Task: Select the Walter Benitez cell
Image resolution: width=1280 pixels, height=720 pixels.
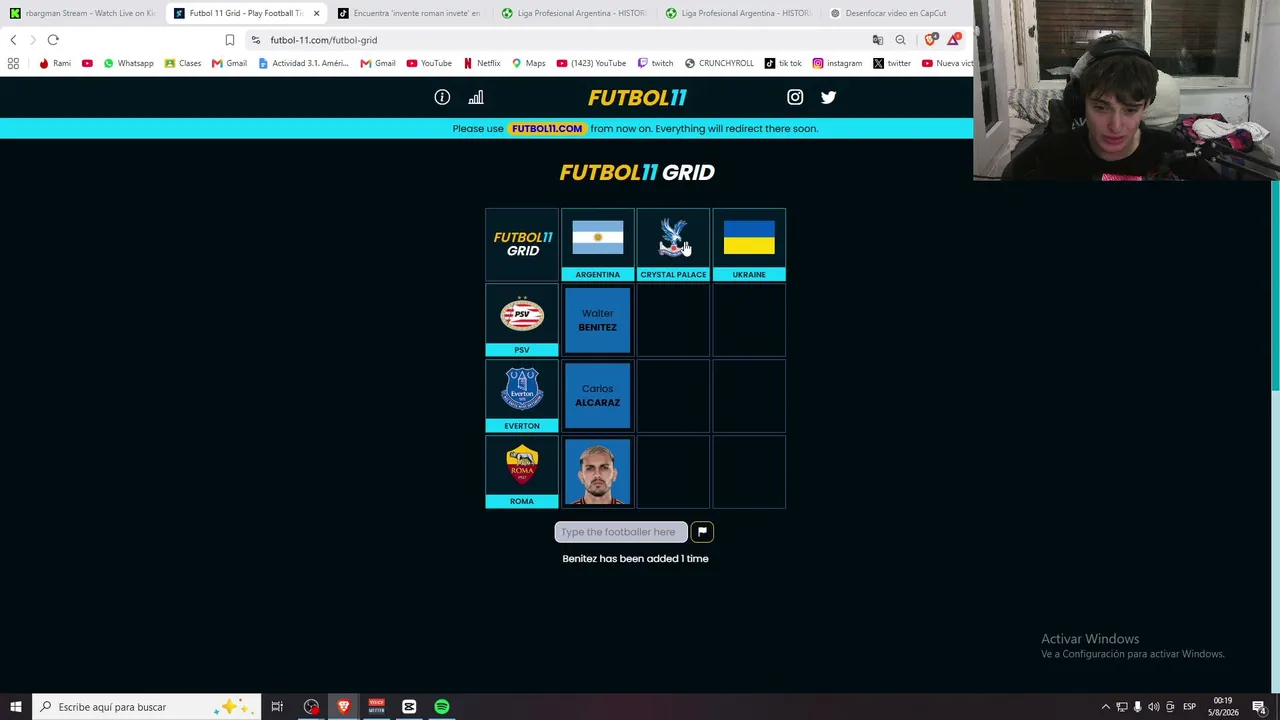Action: coord(598,320)
